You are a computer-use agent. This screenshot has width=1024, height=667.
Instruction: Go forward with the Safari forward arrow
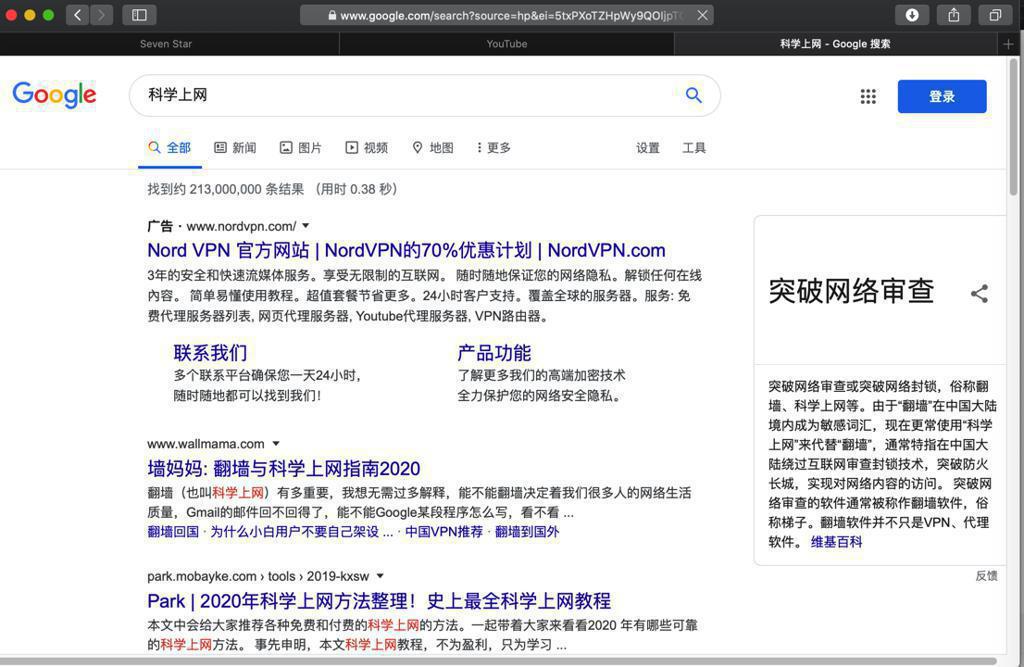point(101,15)
